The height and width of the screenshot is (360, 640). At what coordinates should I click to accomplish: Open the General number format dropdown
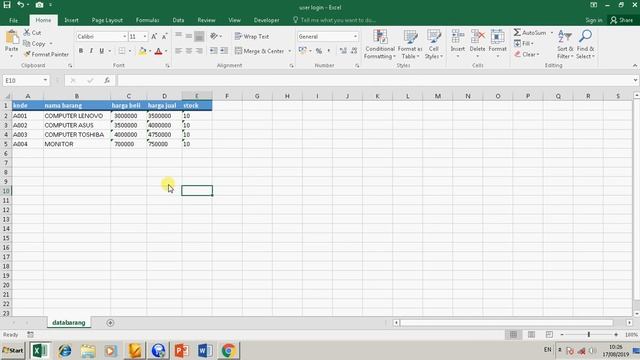click(355, 37)
